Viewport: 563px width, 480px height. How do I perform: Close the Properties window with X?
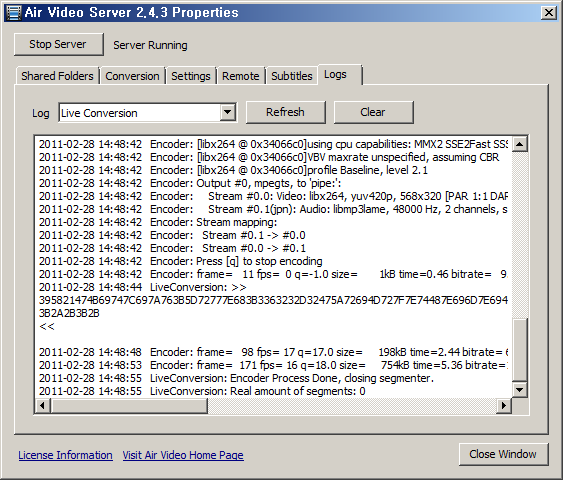click(549, 13)
